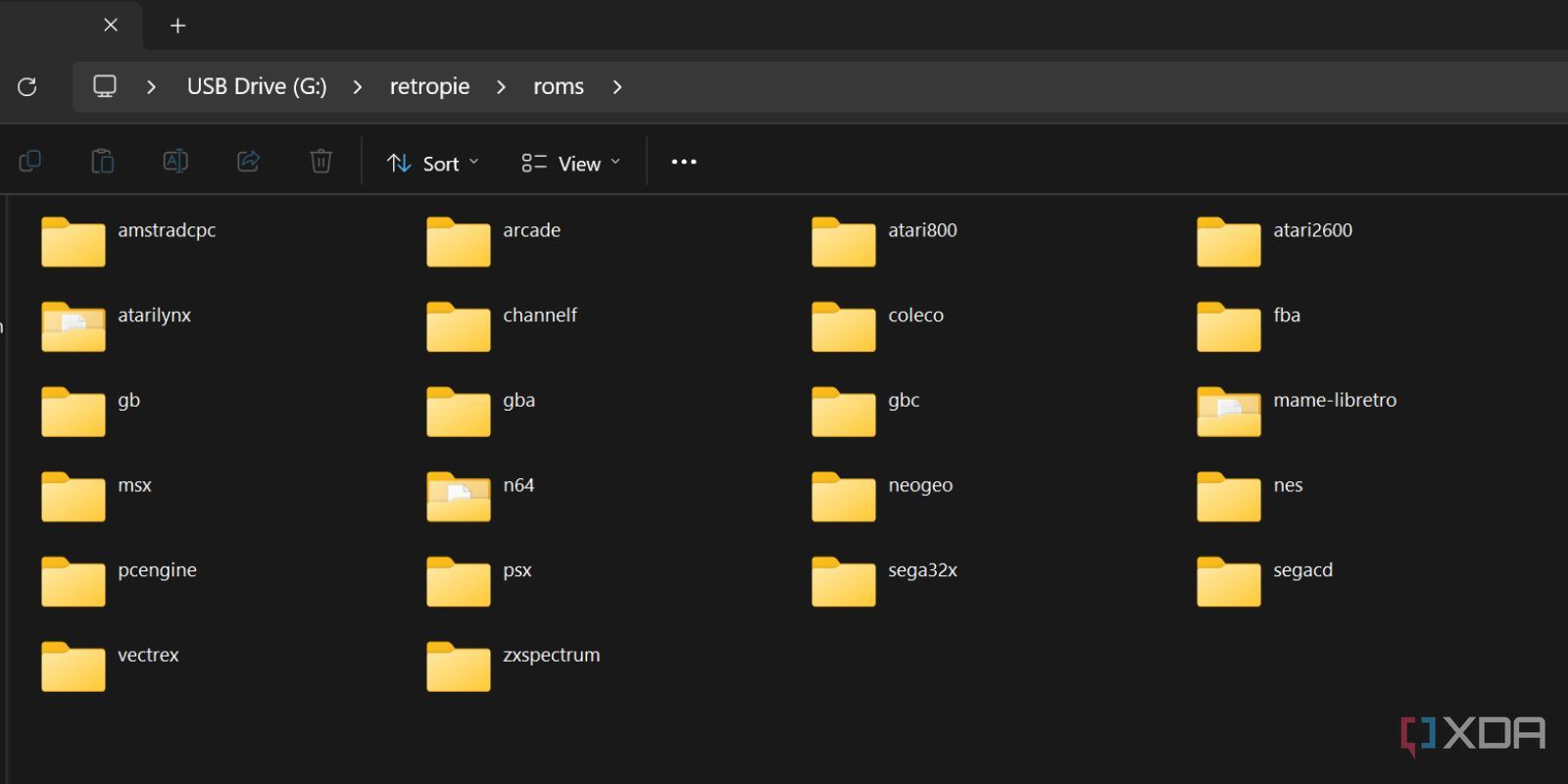The image size is (1568, 784).
Task: Go to retropie in the breadcrumb
Action: pyautogui.click(x=429, y=86)
